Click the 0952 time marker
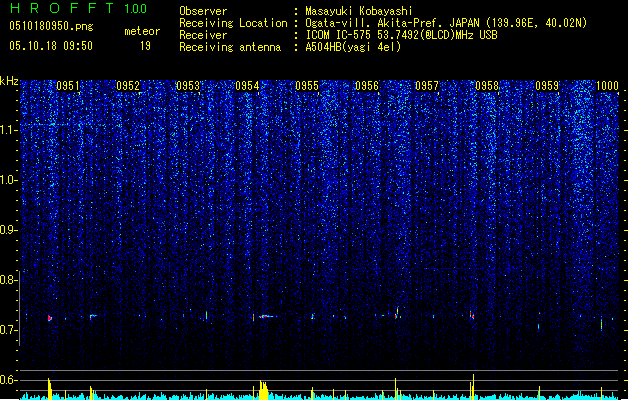The height and width of the screenshot is (400, 629). pos(128,86)
